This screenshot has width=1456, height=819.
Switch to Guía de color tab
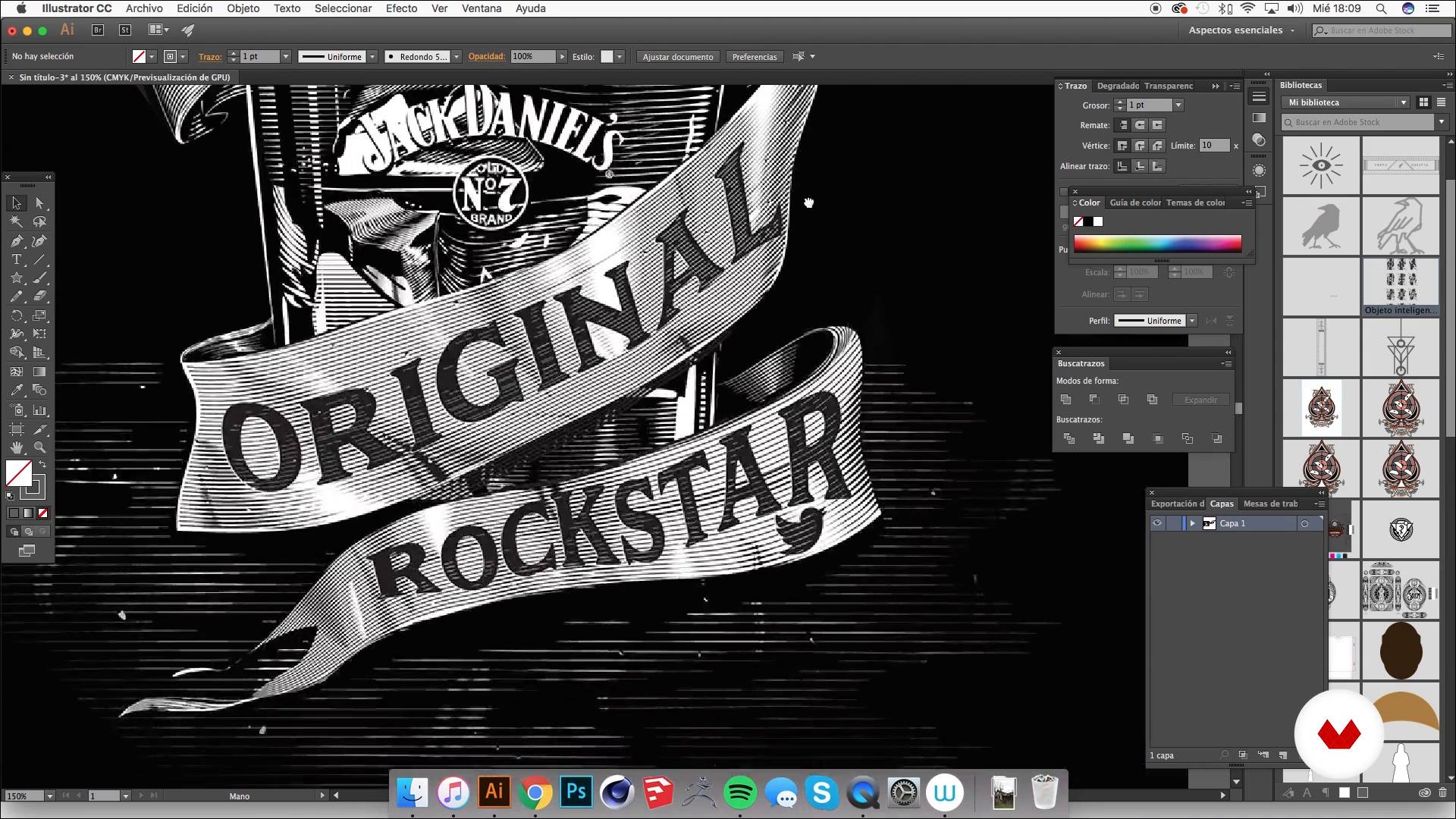tap(1135, 202)
